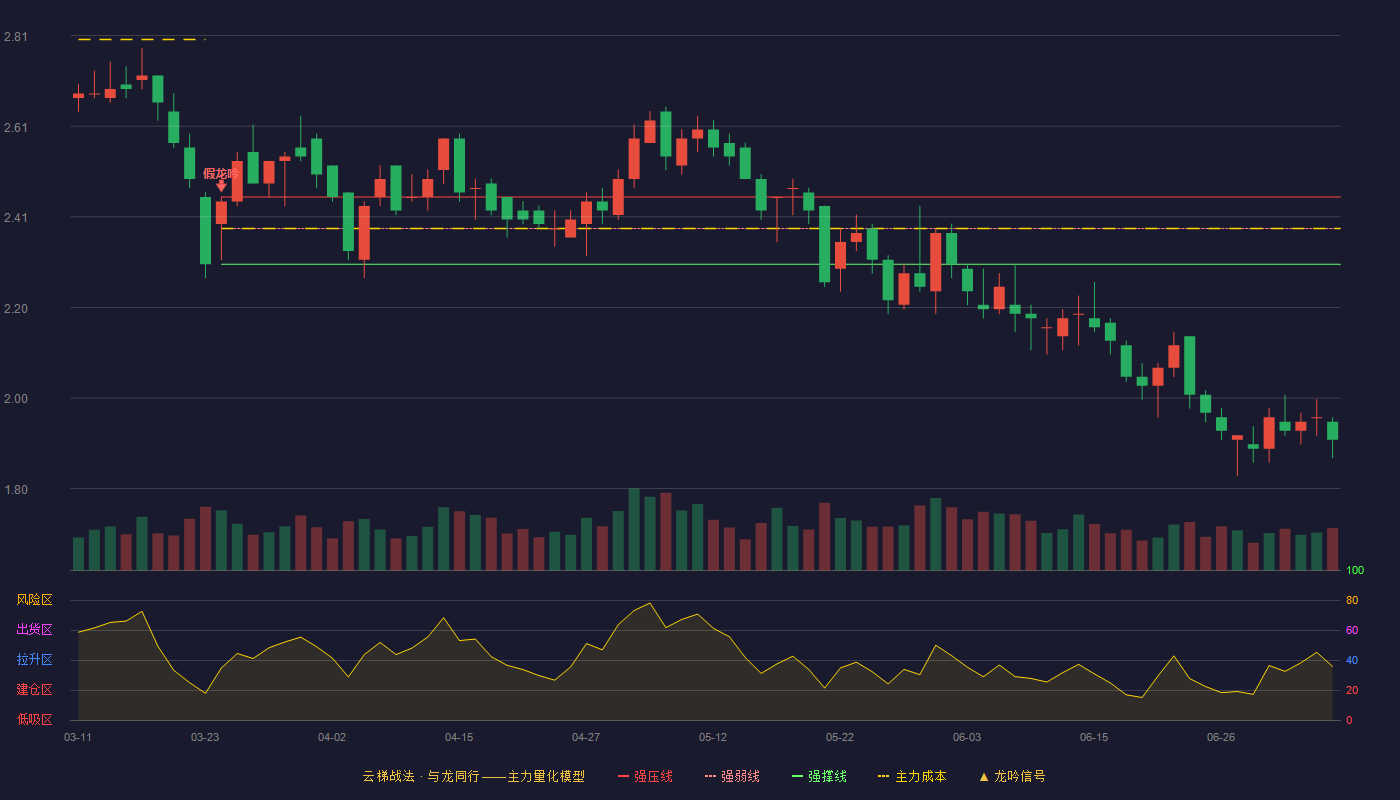Click the 2.61 price axis label

coord(16,127)
